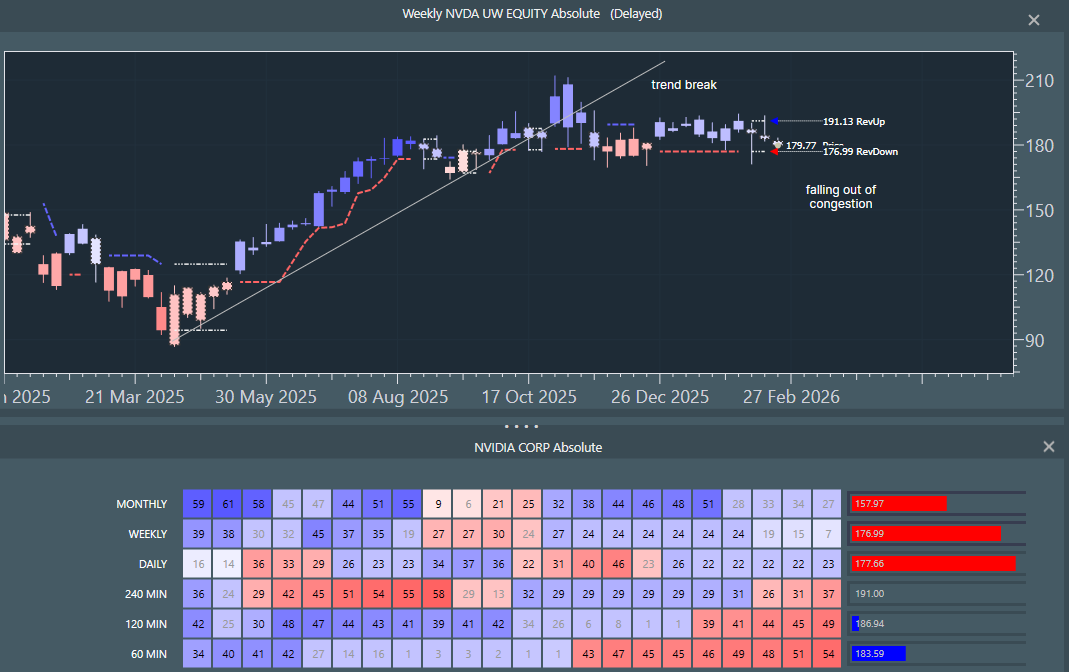Click the MONTHLY cell showing 61

click(x=230, y=504)
